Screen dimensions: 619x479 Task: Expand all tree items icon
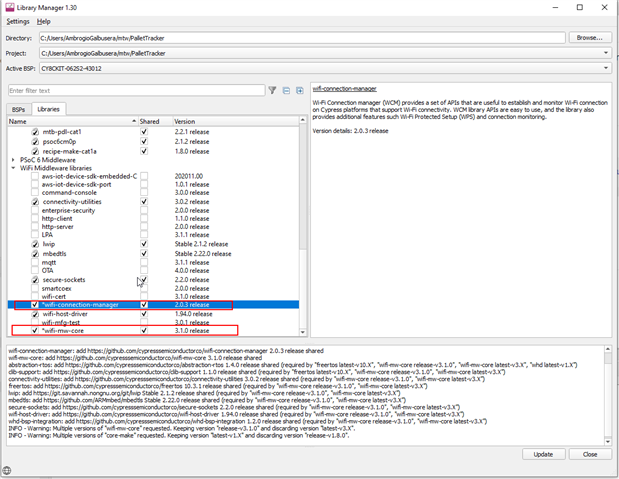point(300,91)
